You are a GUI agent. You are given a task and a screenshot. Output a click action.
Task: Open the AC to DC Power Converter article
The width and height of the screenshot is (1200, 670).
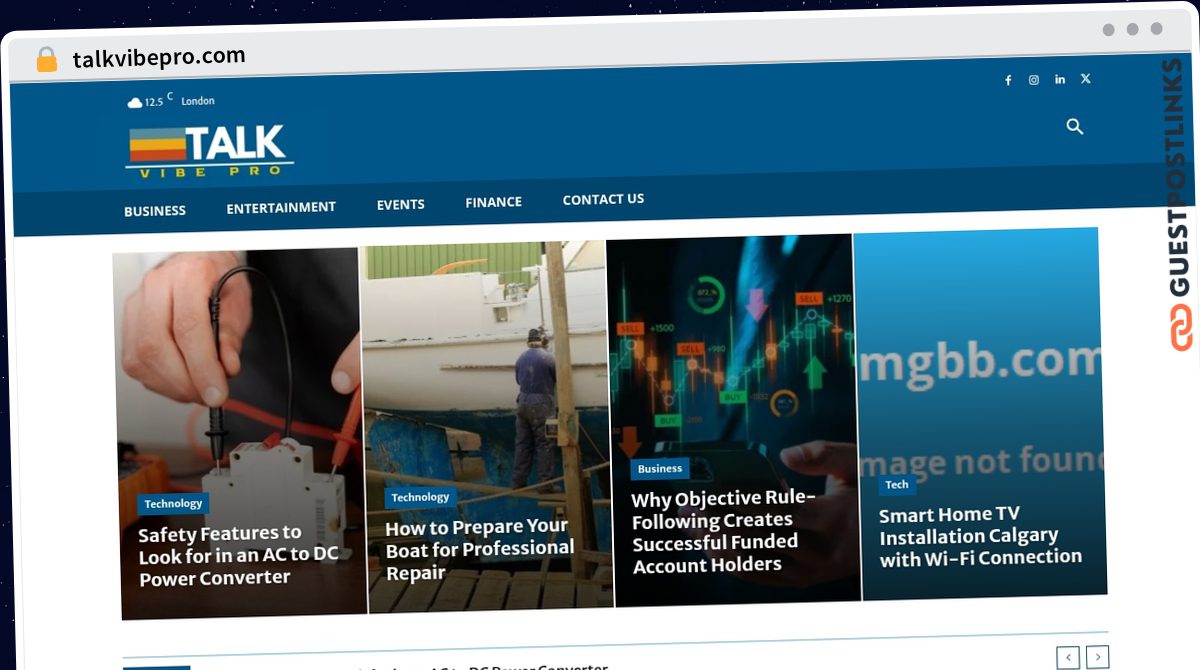(x=239, y=556)
